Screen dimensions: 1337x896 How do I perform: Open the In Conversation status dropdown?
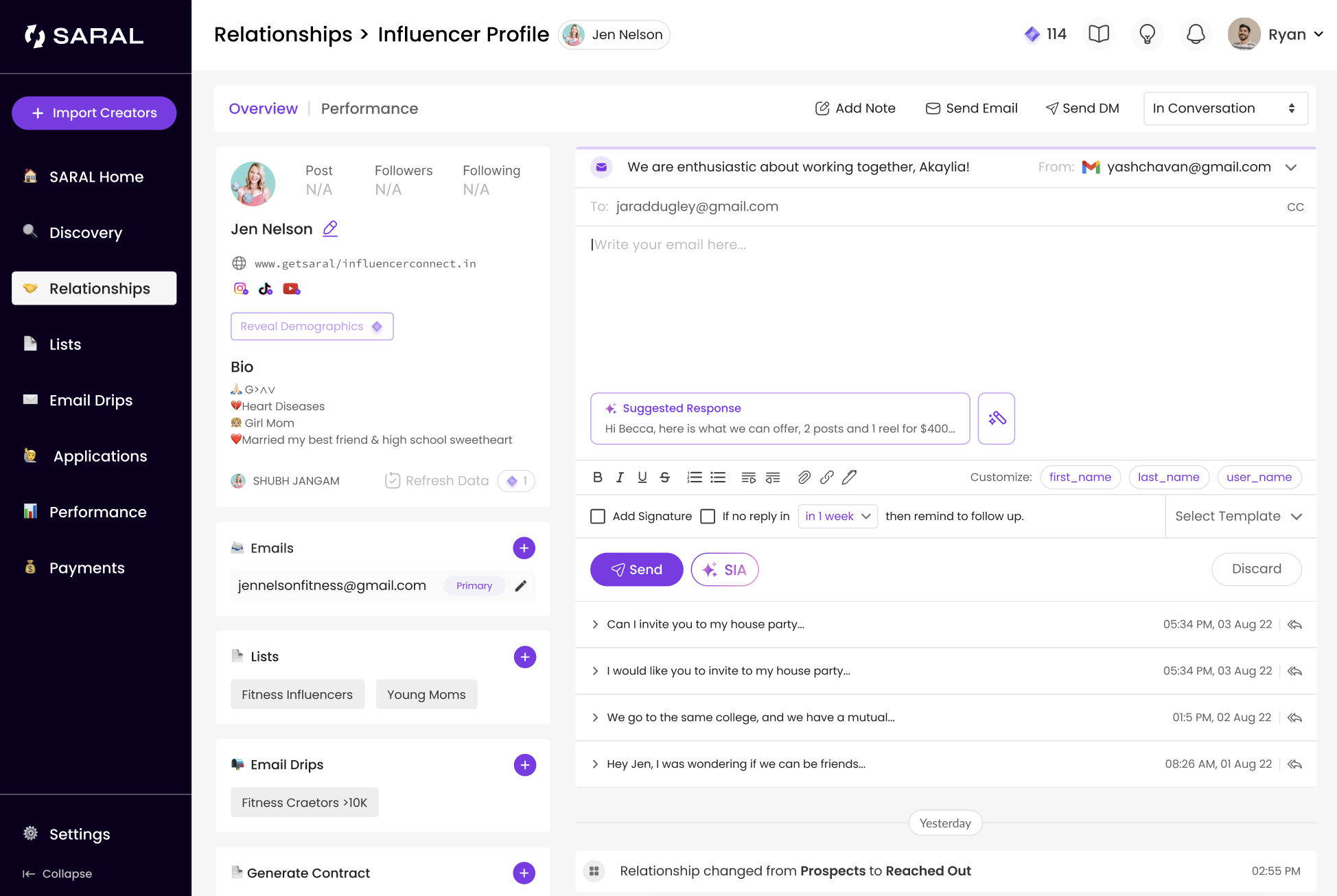1225,108
